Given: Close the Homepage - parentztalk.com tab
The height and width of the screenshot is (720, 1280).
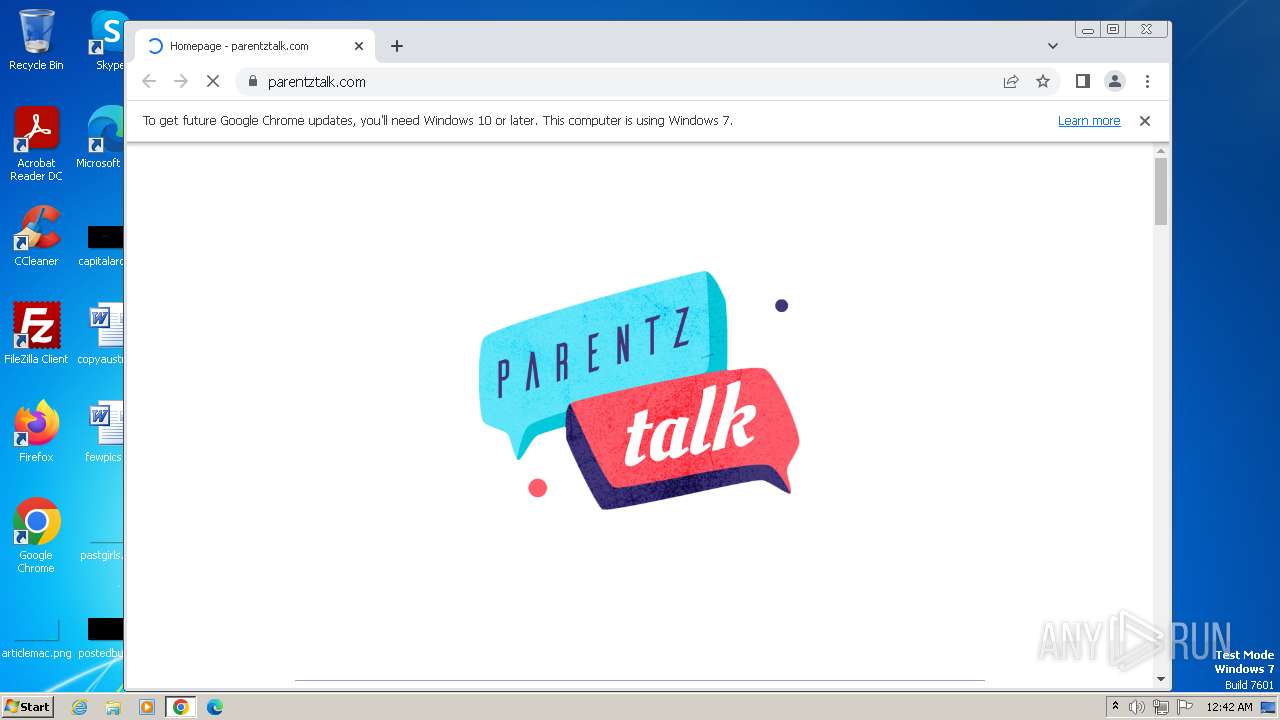Looking at the screenshot, I should (x=359, y=46).
